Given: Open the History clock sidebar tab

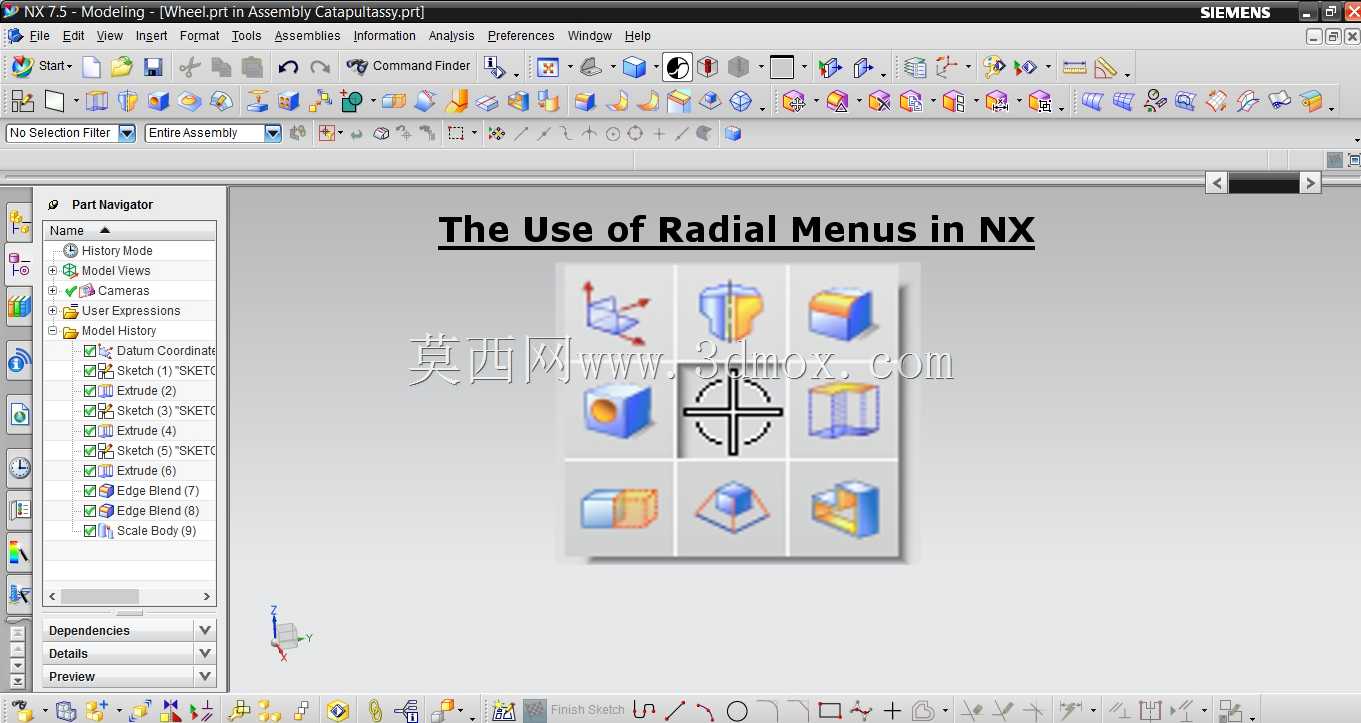Looking at the screenshot, I should coord(19,467).
